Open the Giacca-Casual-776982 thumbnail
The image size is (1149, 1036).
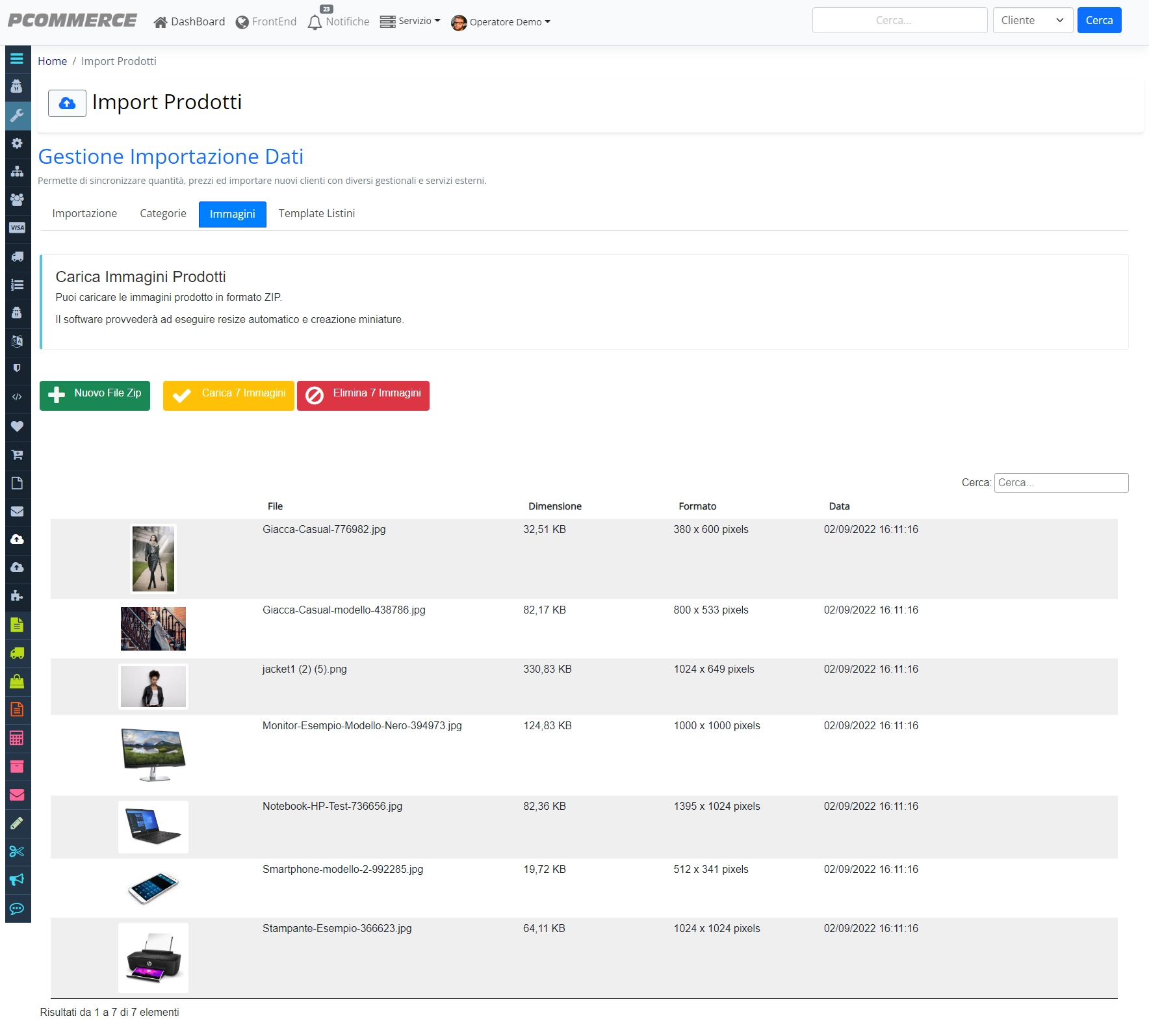tap(153, 559)
